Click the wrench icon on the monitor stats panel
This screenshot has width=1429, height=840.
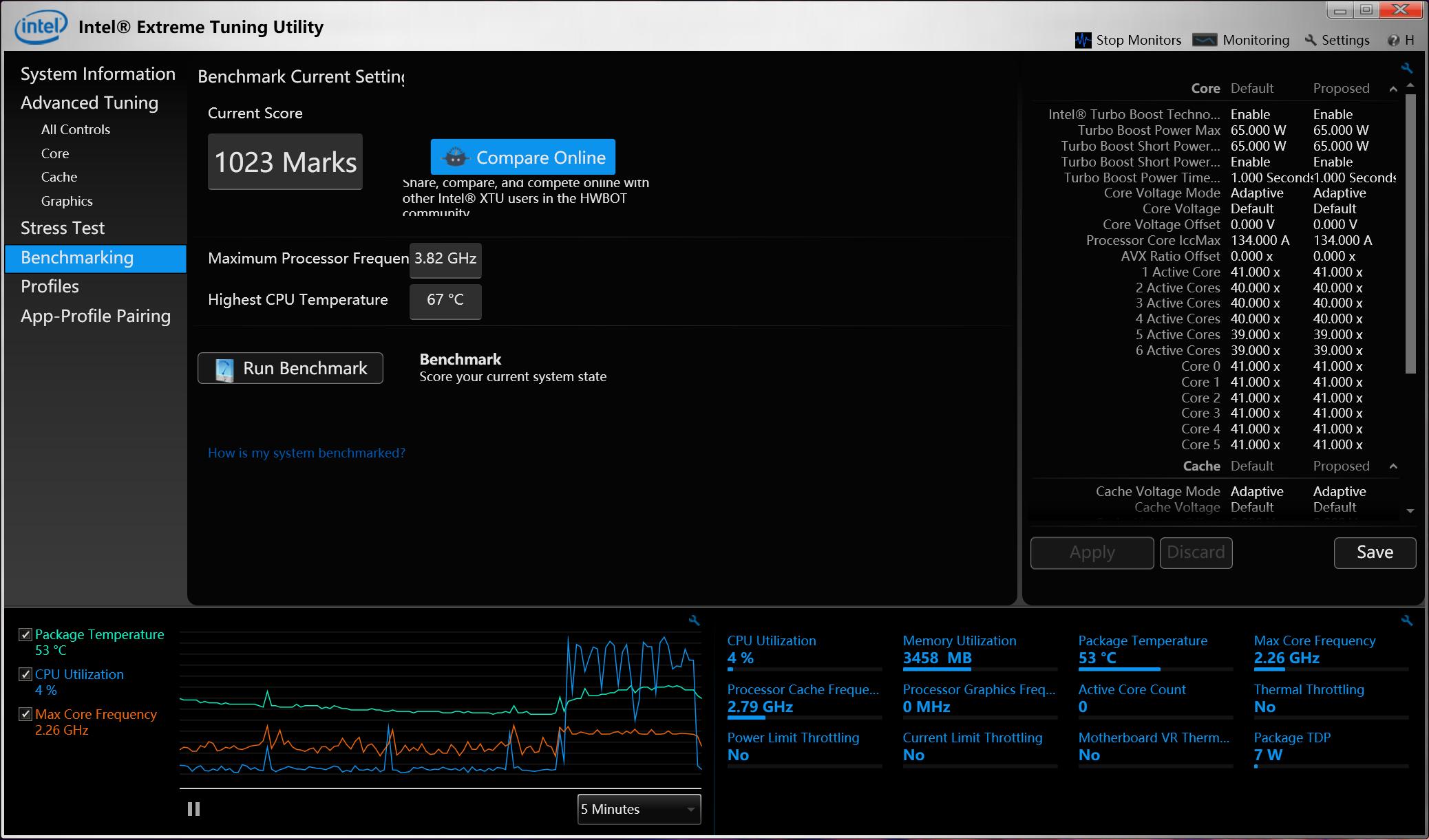coord(1406,621)
